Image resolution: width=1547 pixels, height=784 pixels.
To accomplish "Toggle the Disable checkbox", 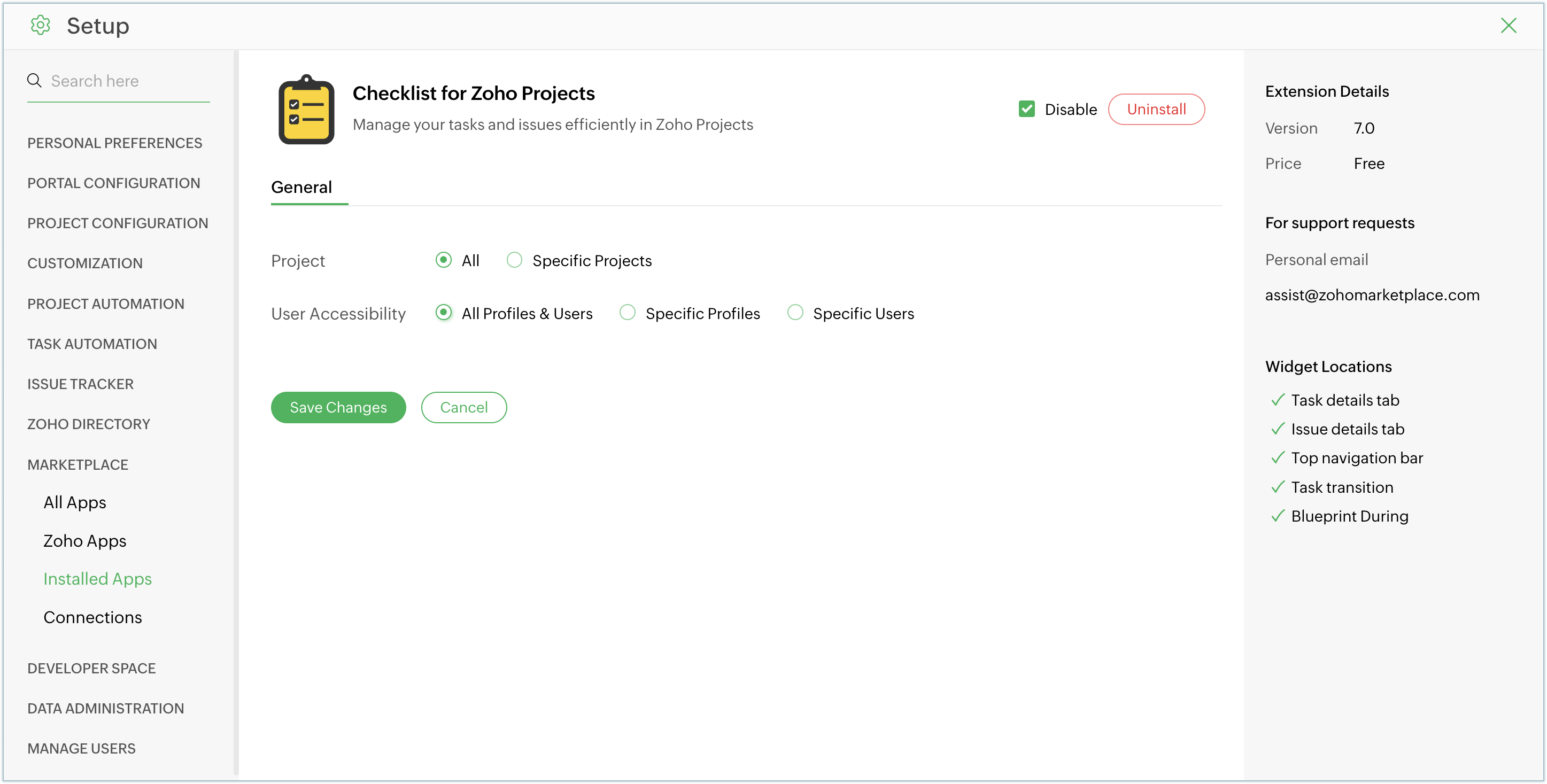I will [x=1026, y=109].
